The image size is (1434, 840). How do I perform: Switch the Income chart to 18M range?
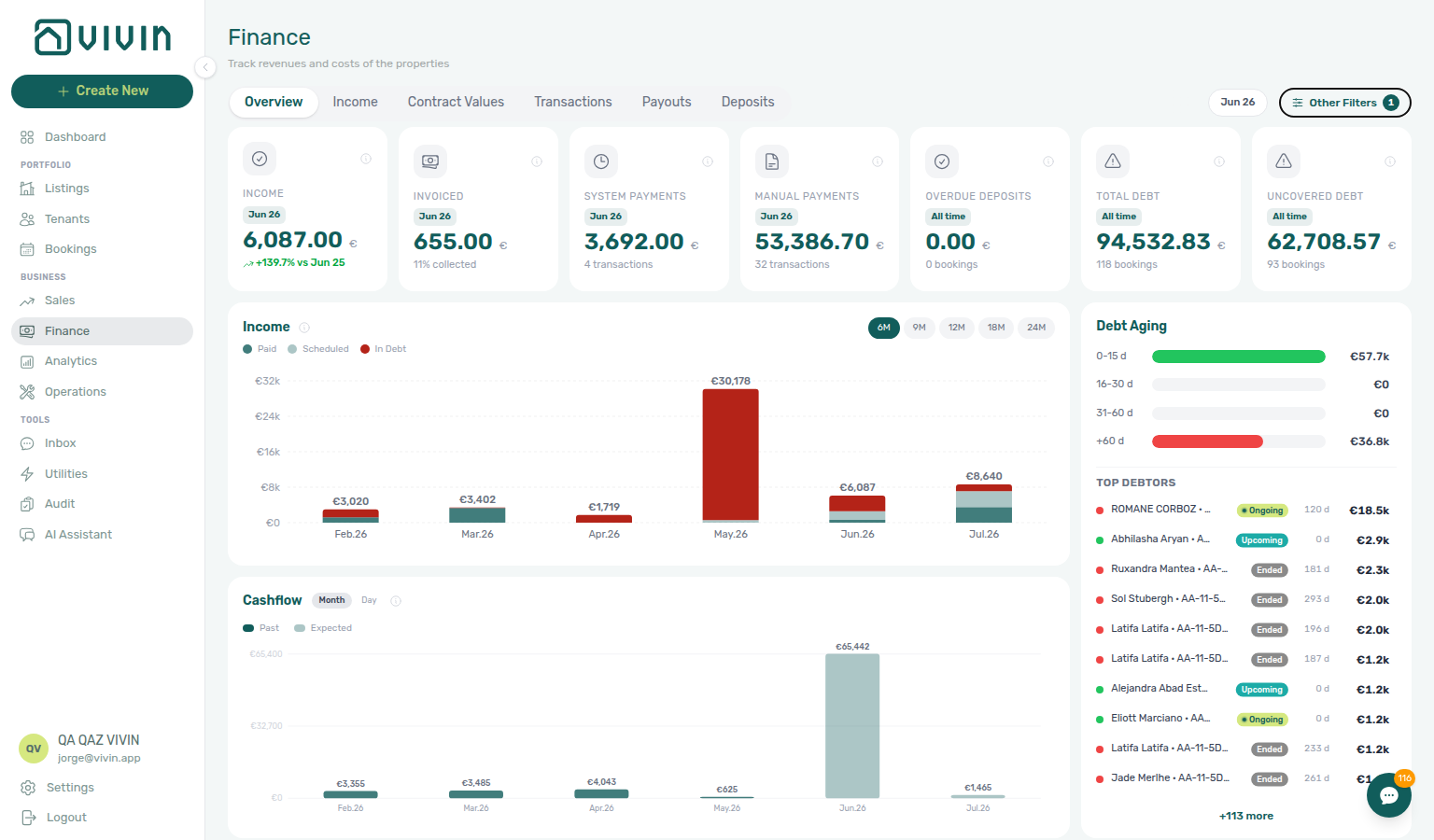[996, 328]
